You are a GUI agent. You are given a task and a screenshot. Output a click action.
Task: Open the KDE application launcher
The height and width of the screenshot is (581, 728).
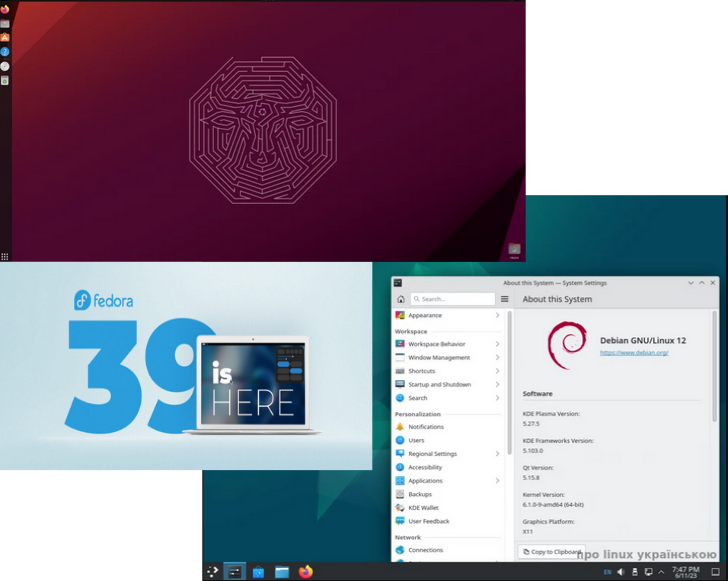(213, 572)
